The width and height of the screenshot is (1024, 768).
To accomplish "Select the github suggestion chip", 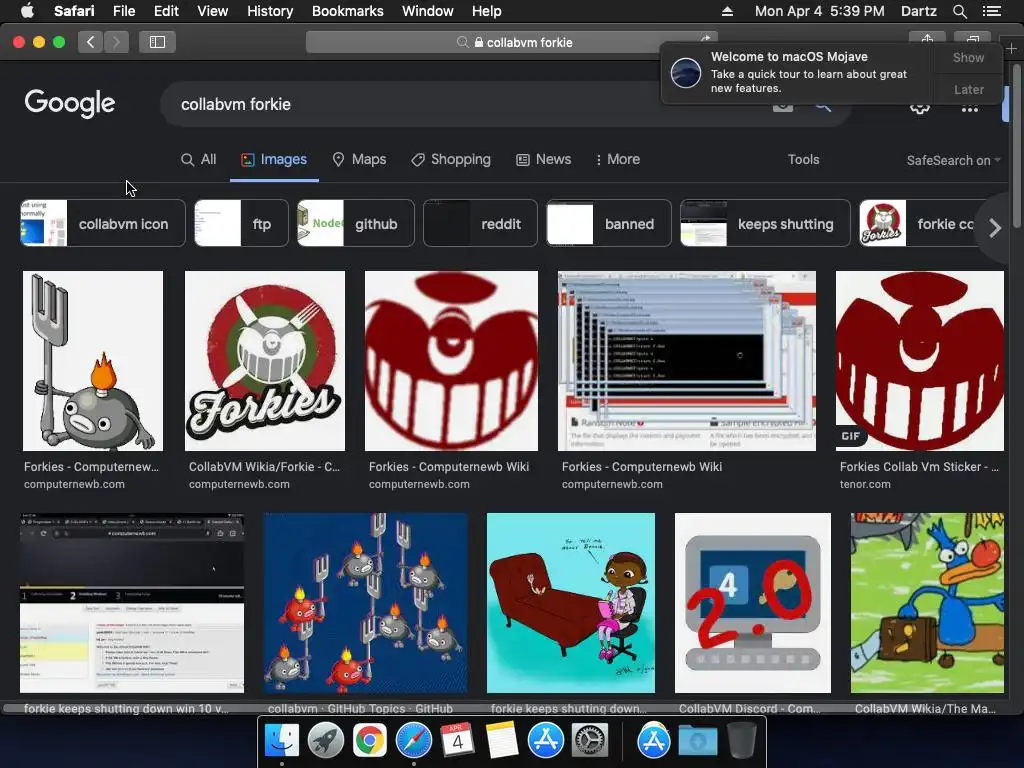I will 355,223.
